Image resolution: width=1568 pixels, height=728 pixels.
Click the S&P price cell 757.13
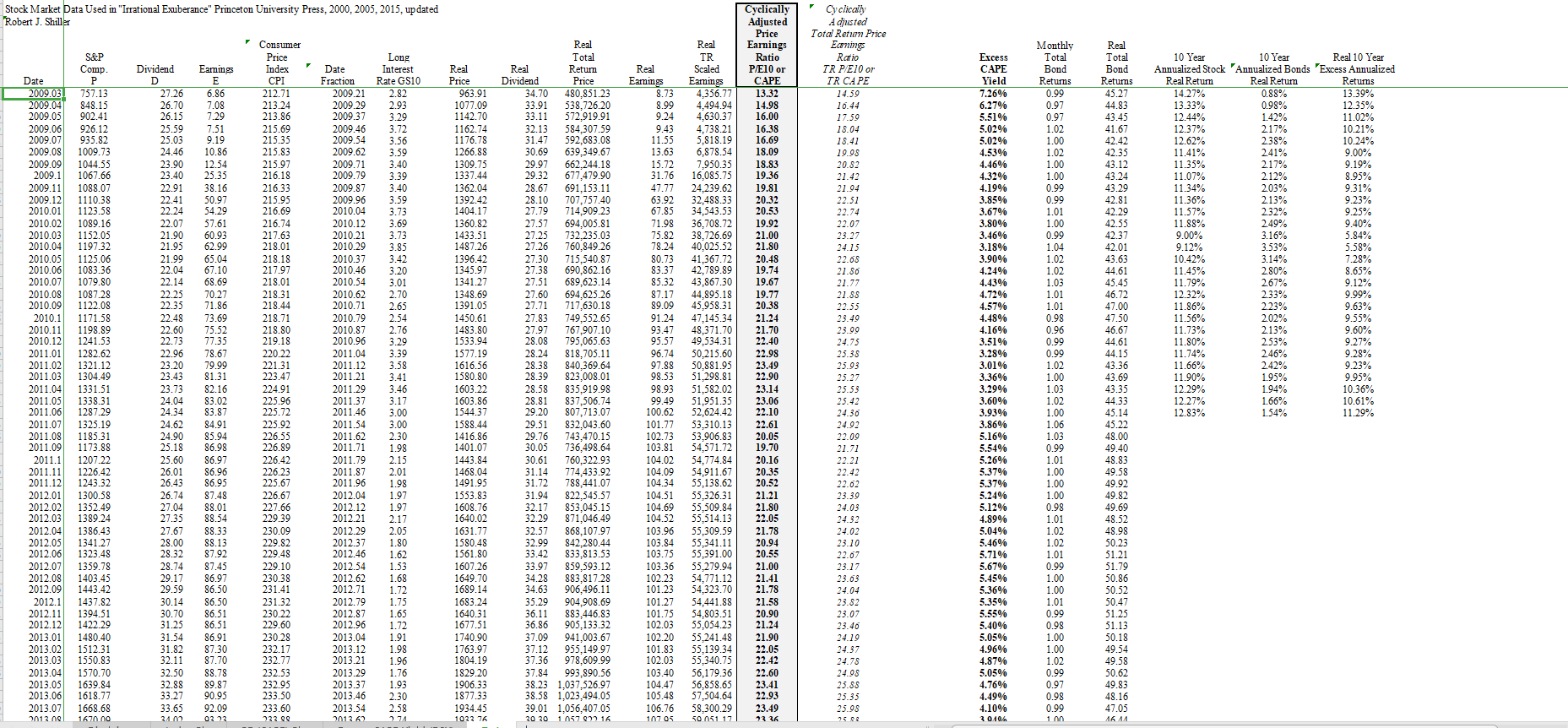(94, 94)
